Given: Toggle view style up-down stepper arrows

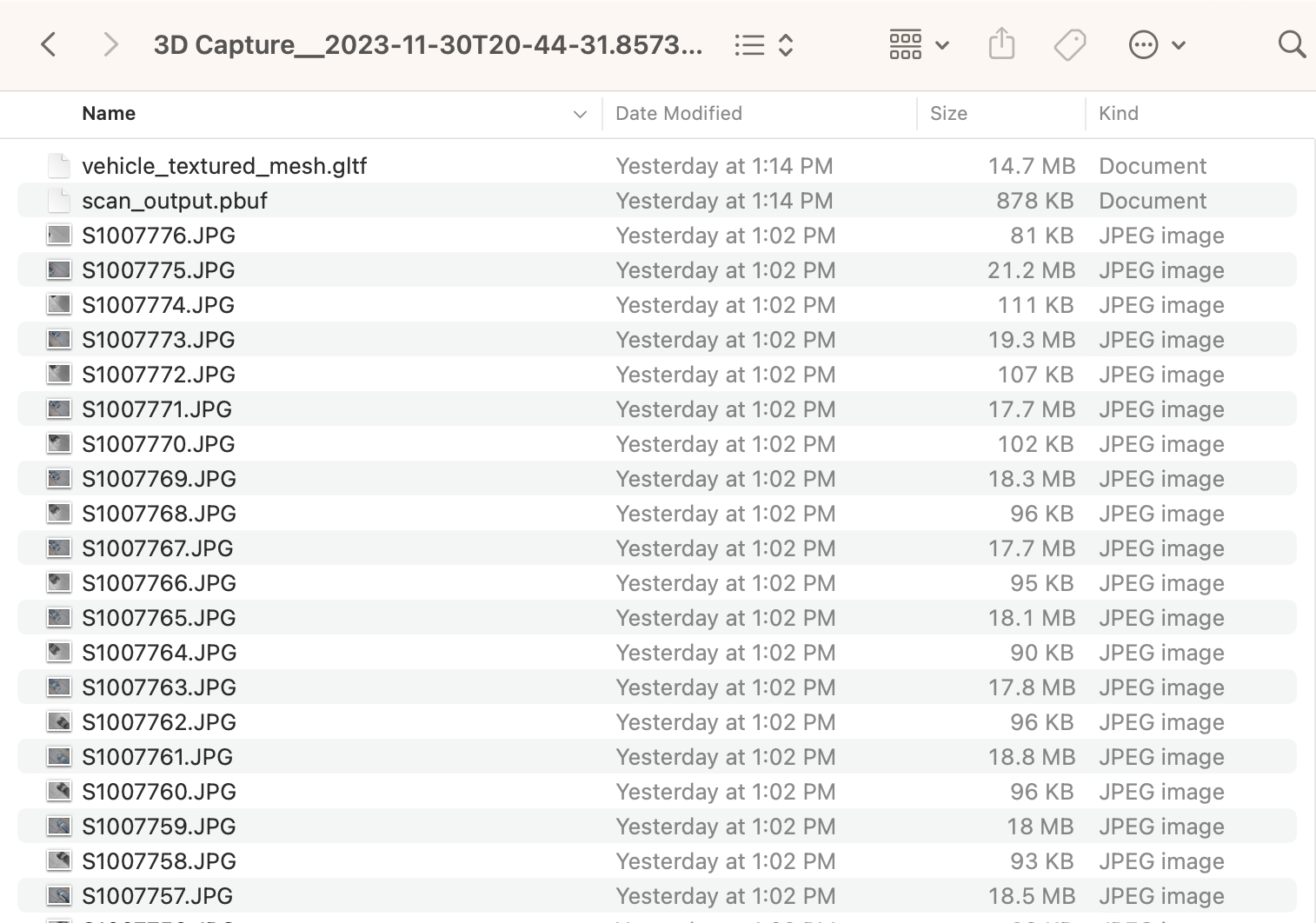Looking at the screenshot, I should pos(786,45).
